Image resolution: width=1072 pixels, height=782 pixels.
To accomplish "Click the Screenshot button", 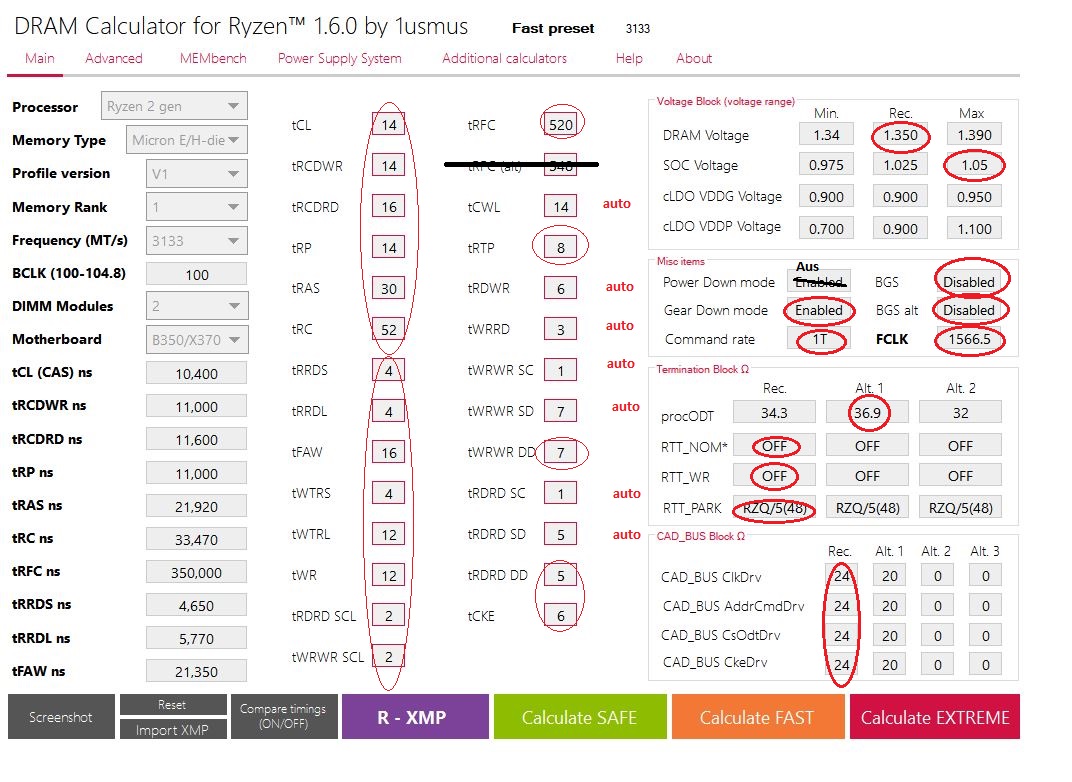I will coord(62,716).
